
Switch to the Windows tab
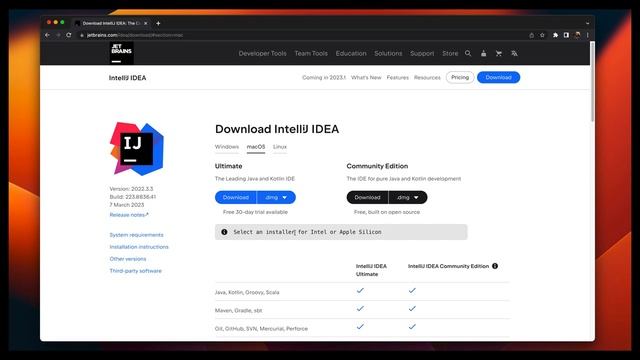point(227,147)
